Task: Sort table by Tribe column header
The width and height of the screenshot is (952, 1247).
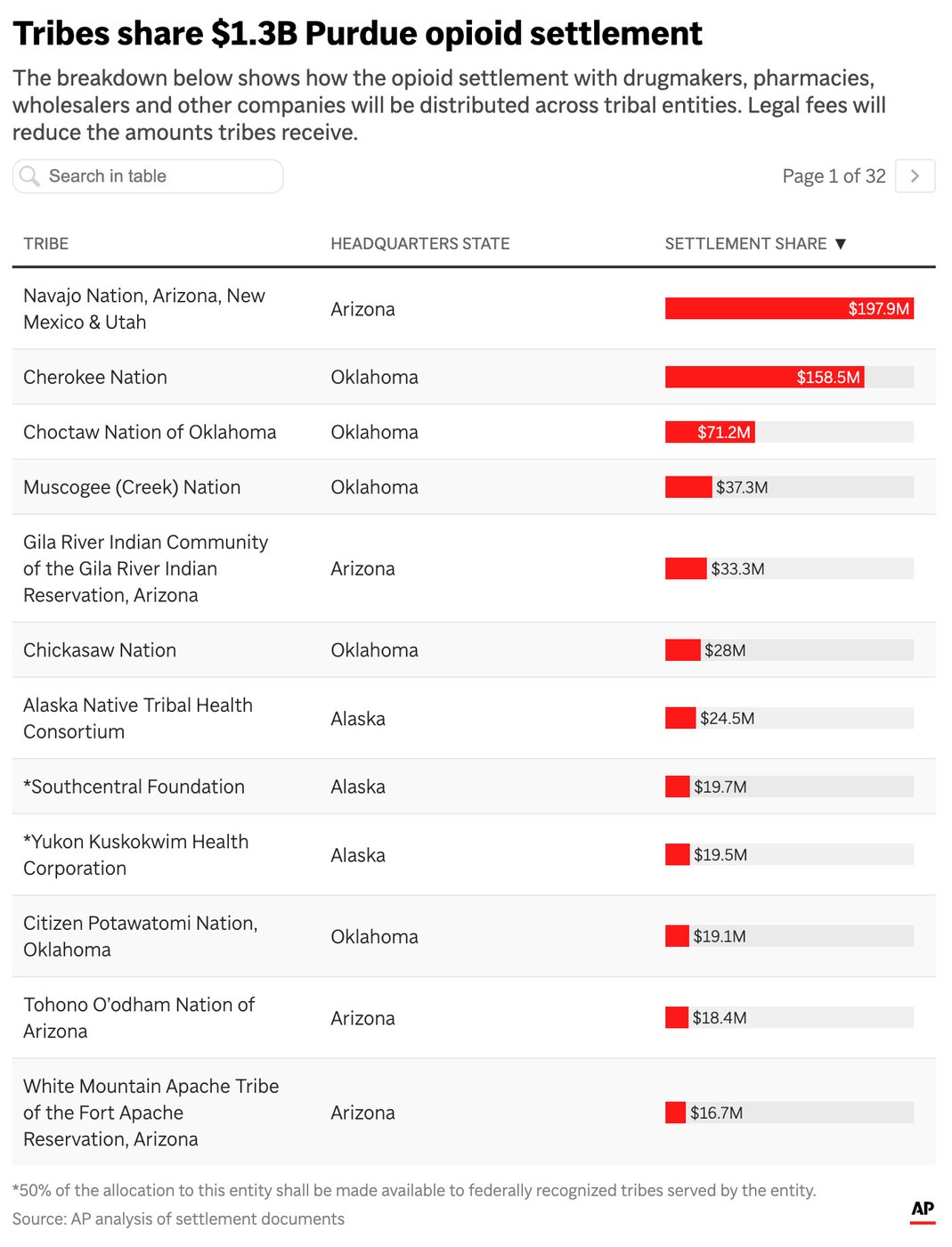Action: [46, 244]
